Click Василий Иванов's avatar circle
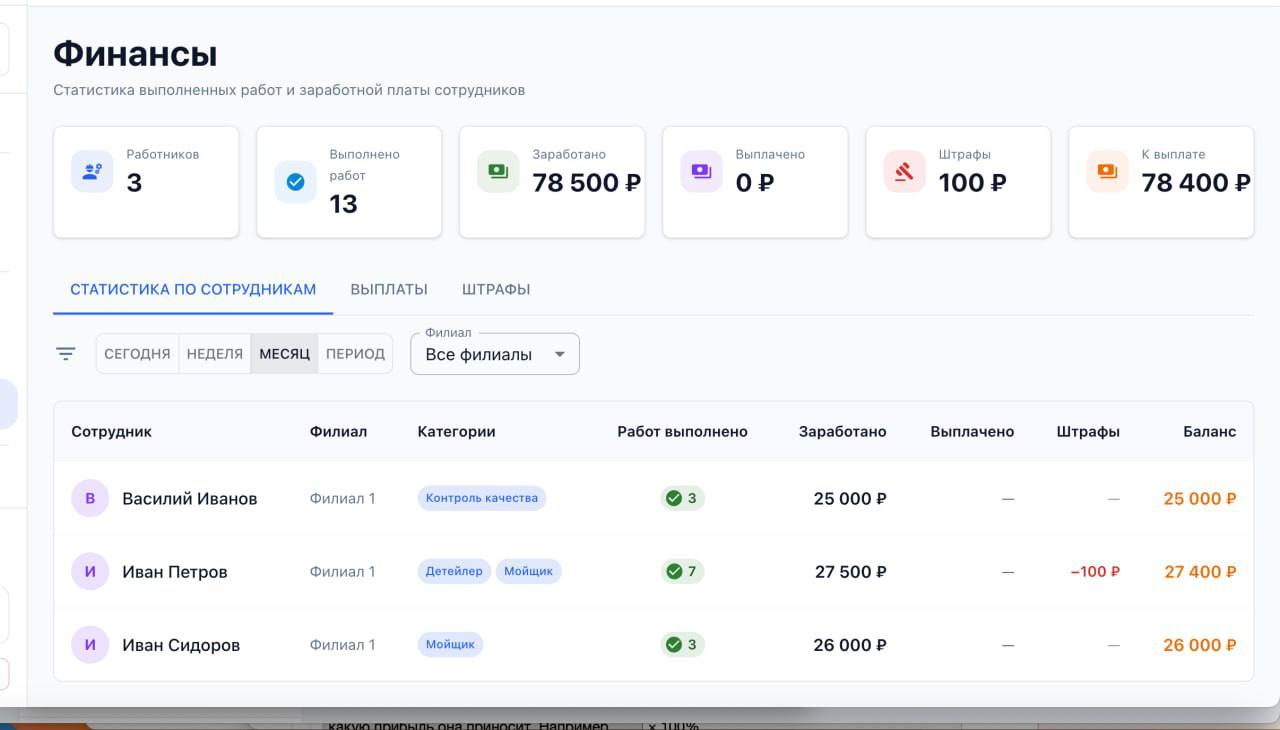The width and height of the screenshot is (1280, 730). pyautogui.click(x=90, y=498)
